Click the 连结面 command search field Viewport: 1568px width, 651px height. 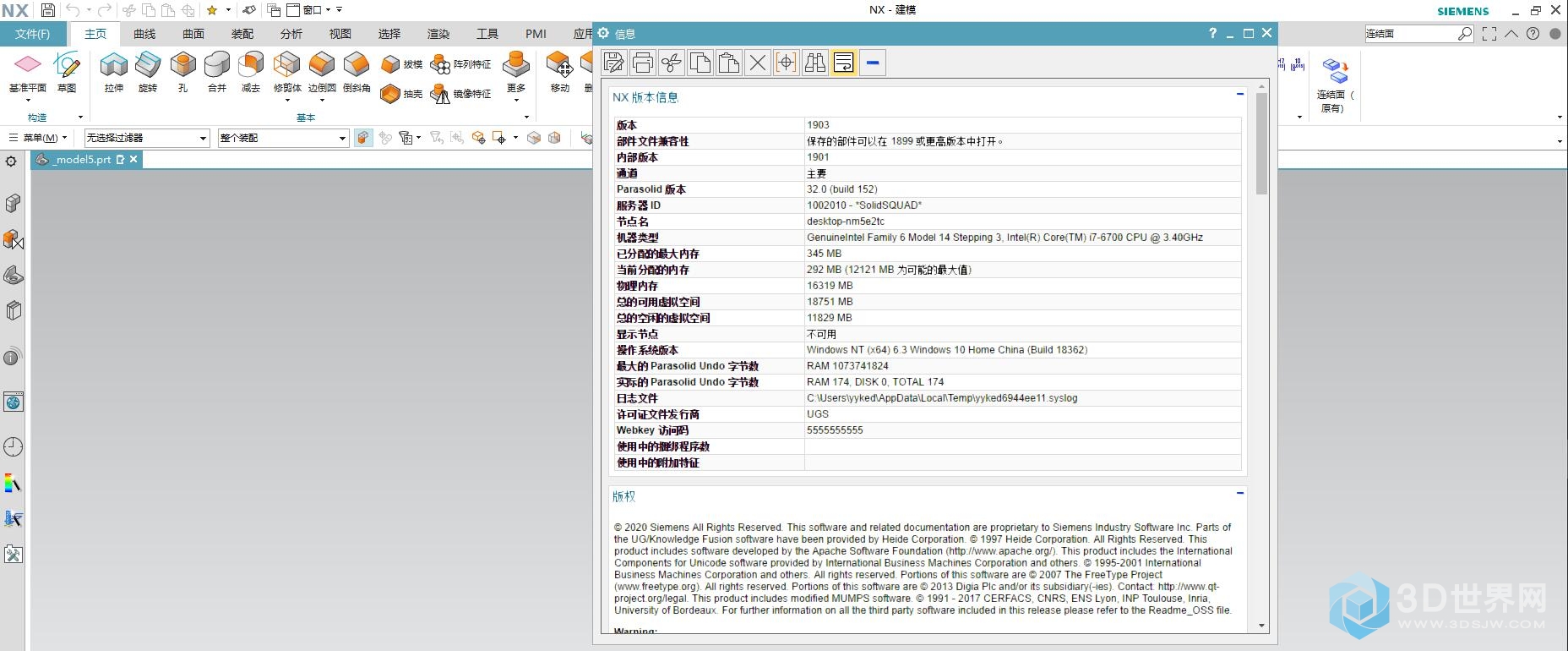1410,34
